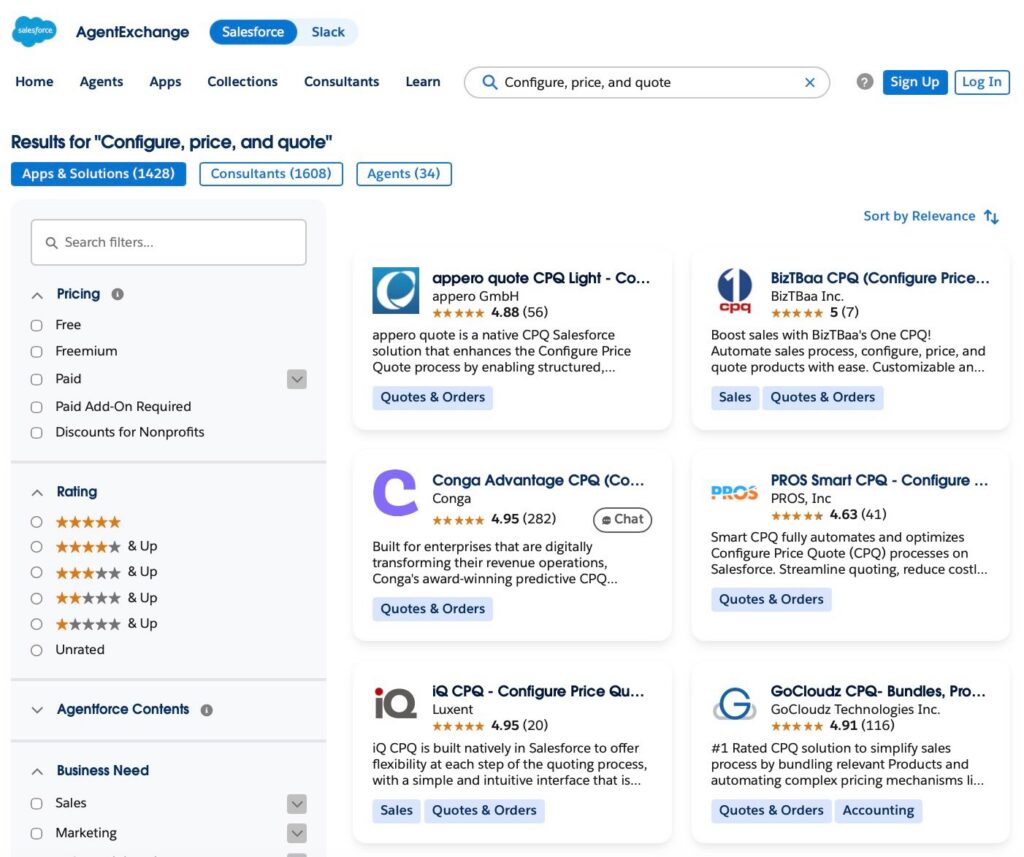Select three stars & Up rating
Screen dimensions: 1024x857
click(x=37, y=572)
